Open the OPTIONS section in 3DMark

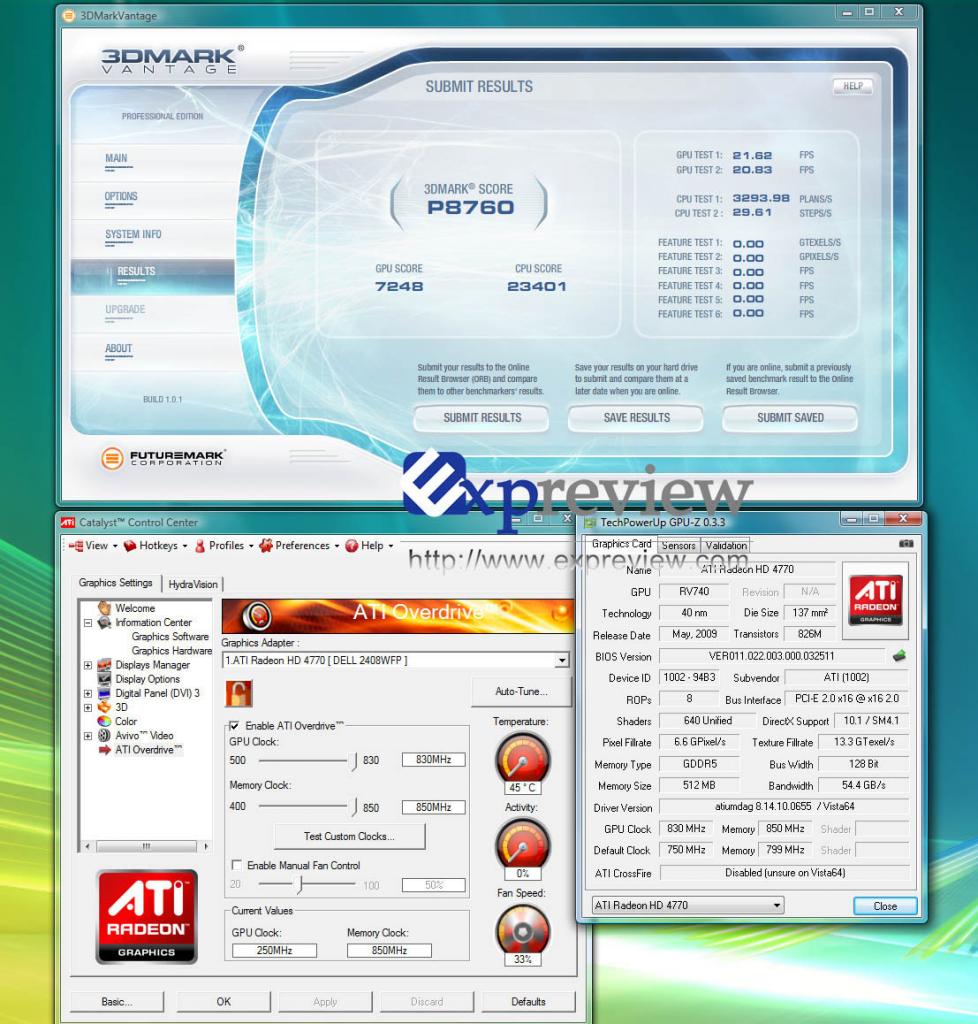121,196
